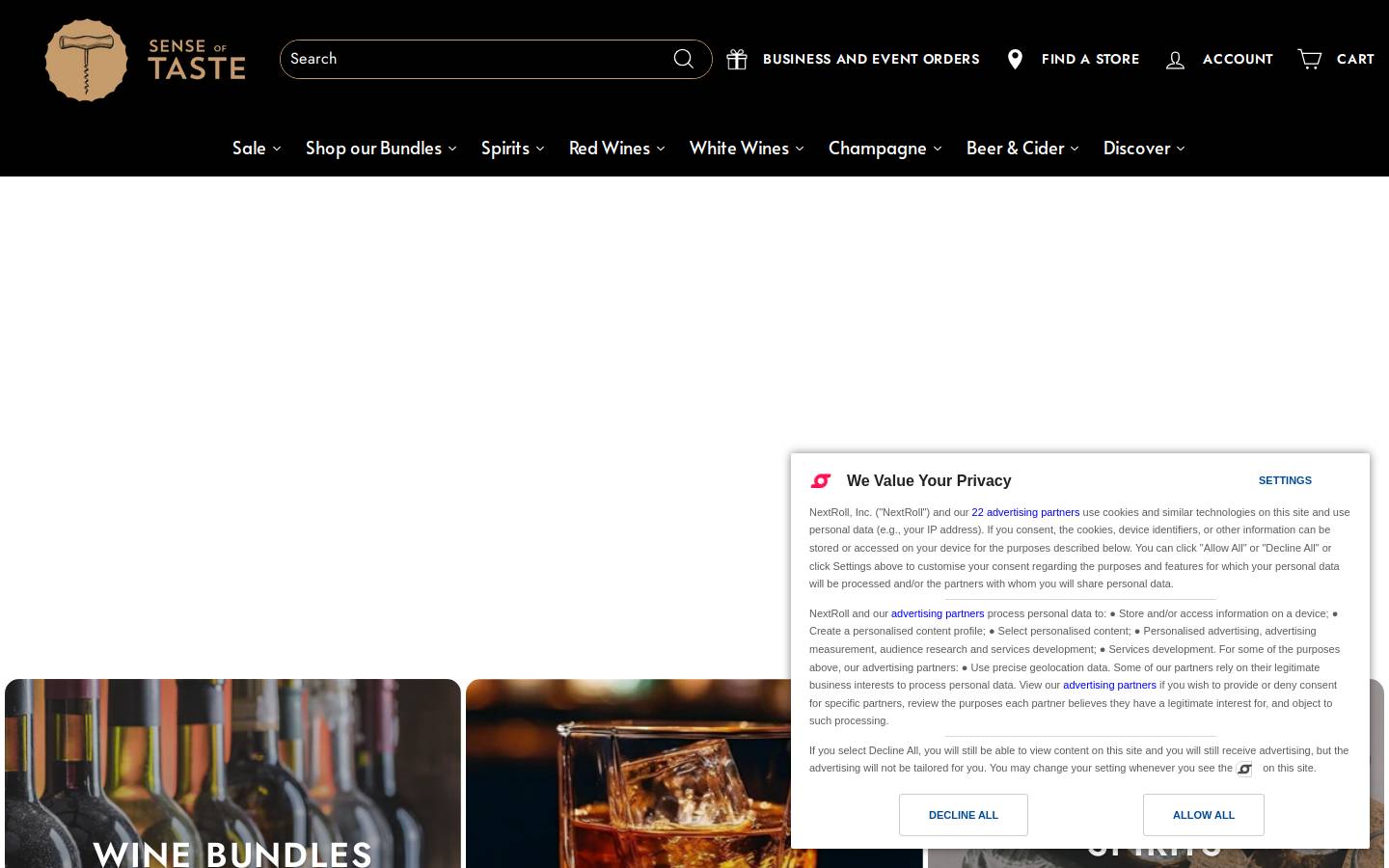Open the Wine Bundles category tile
Viewport: 1389px width, 868px height.
point(232,773)
